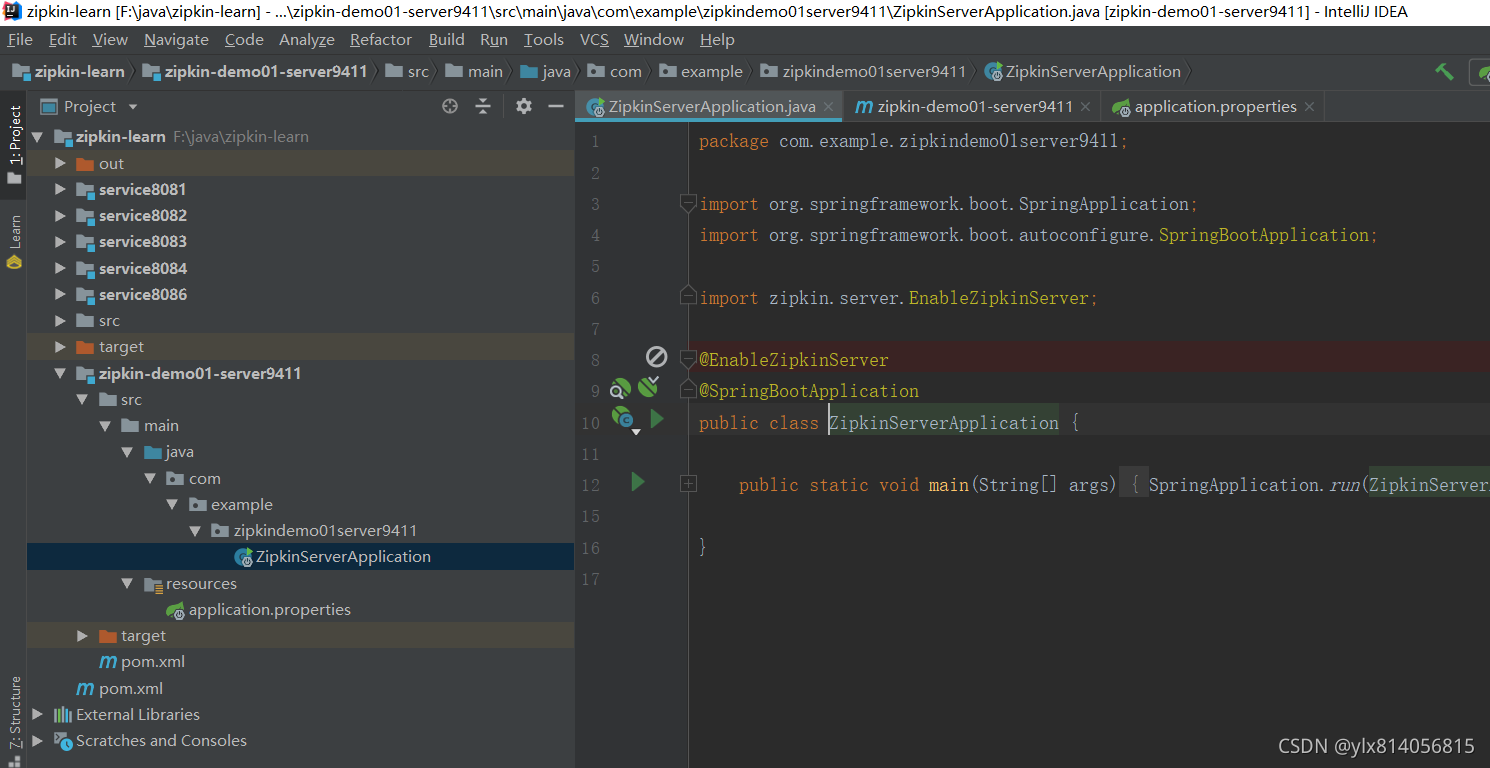Open the Run menu

(x=494, y=39)
